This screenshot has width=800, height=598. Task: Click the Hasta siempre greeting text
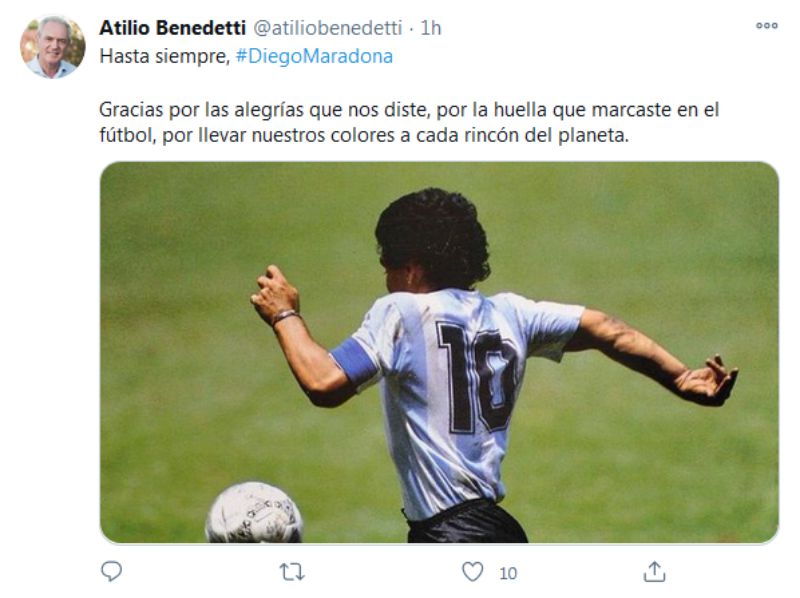165,56
